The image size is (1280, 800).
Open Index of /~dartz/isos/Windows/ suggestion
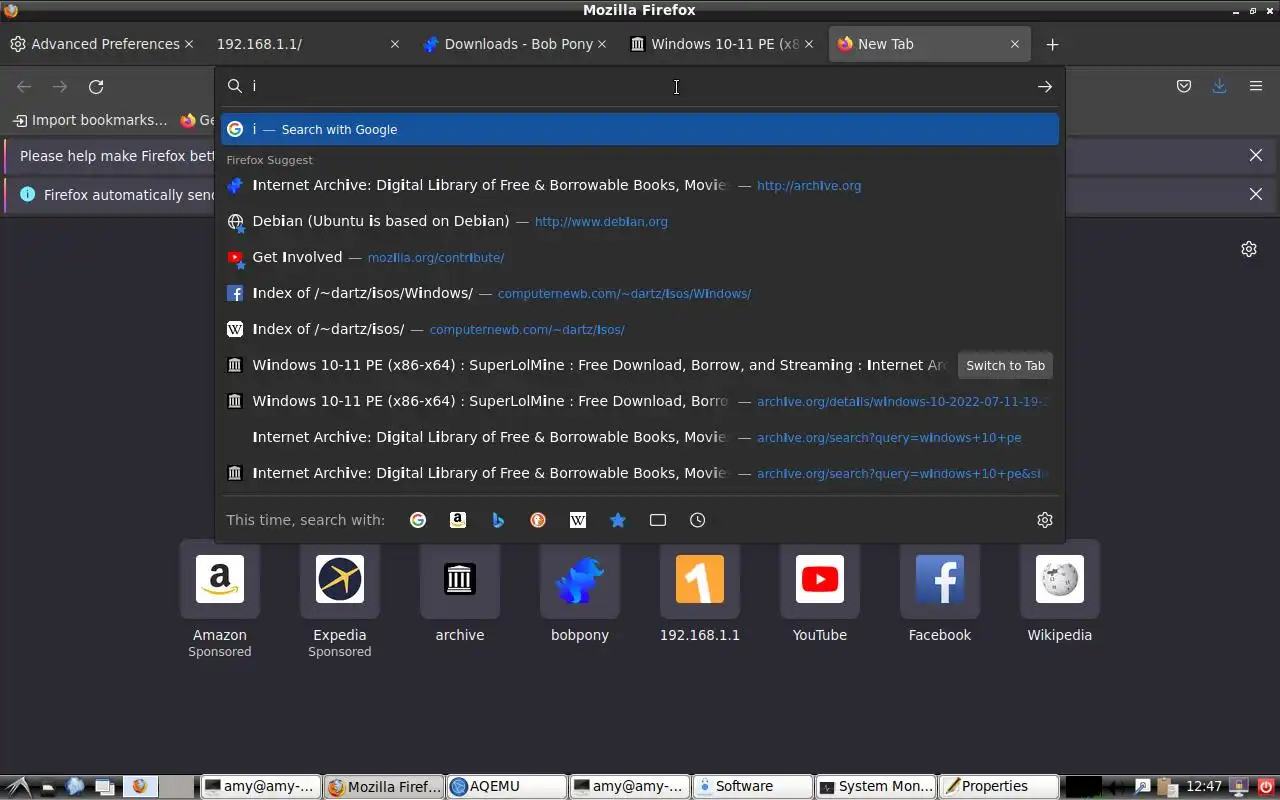point(640,293)
